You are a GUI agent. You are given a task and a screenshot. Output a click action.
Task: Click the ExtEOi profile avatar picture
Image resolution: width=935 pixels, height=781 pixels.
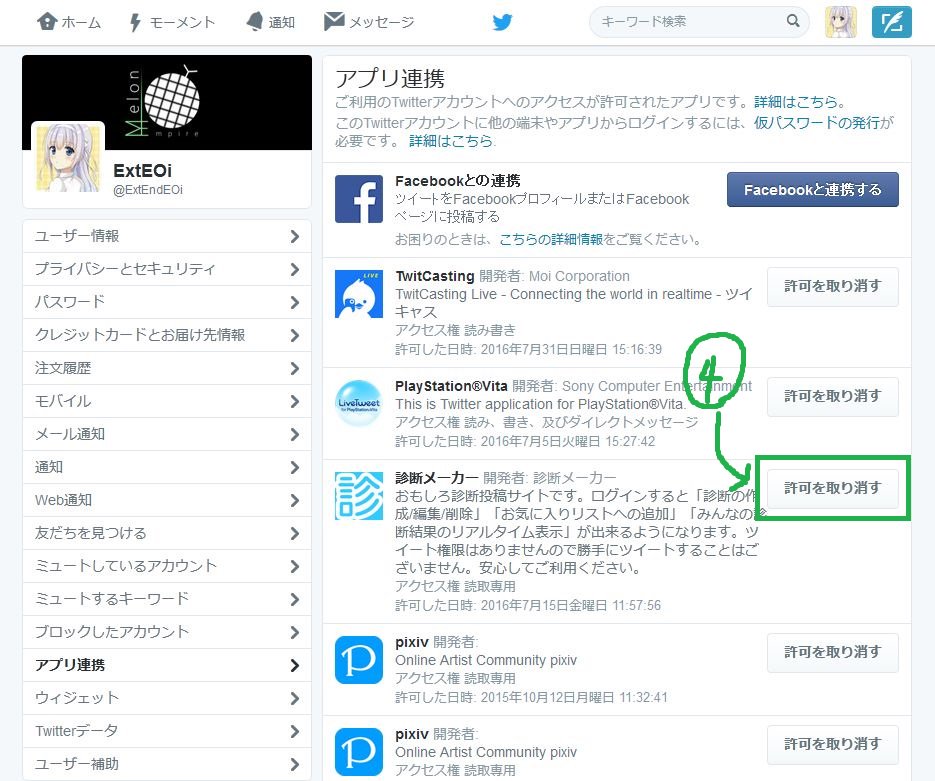pos(68,157)
